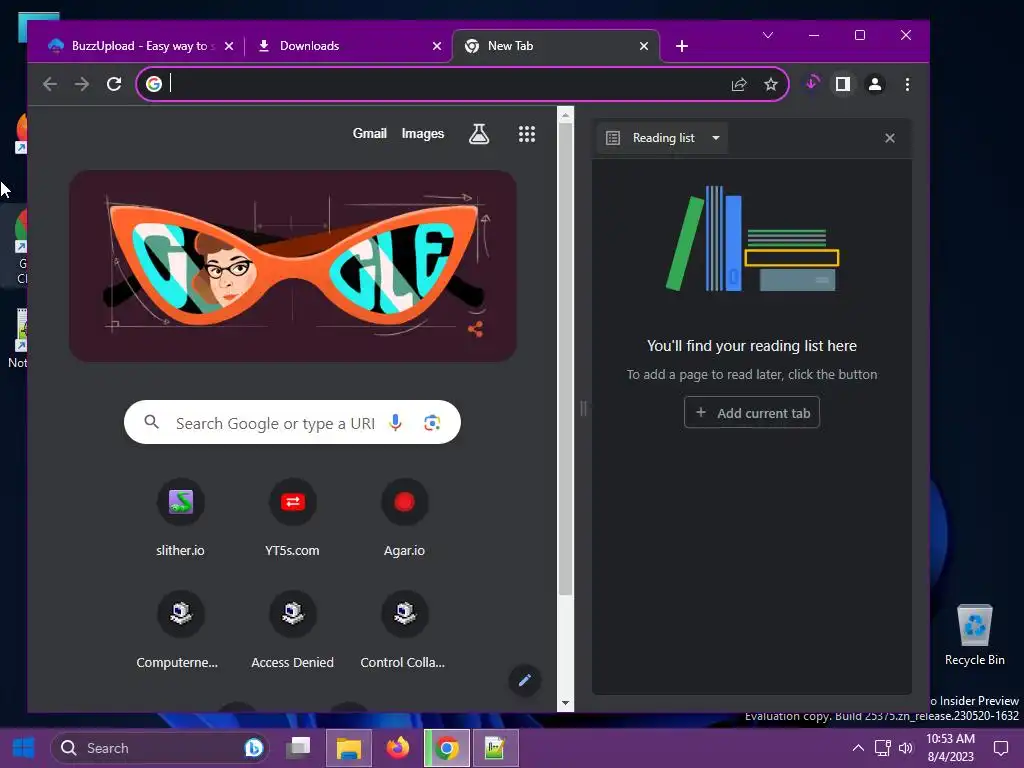Start voice search with the microphone icon

(x=395, y=423)
